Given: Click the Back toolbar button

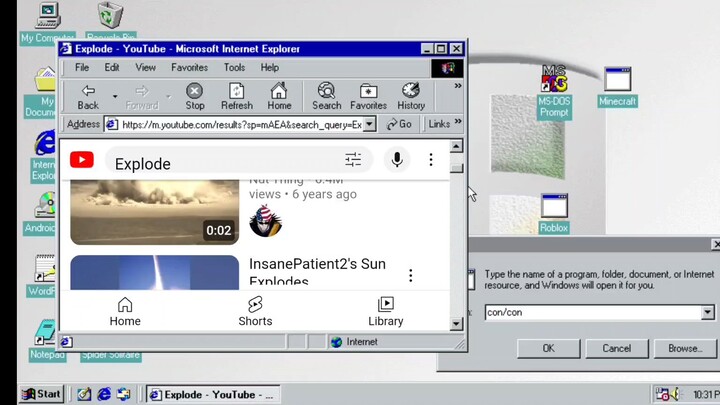Looking at the screenshot, I should [x=88, y=97].
